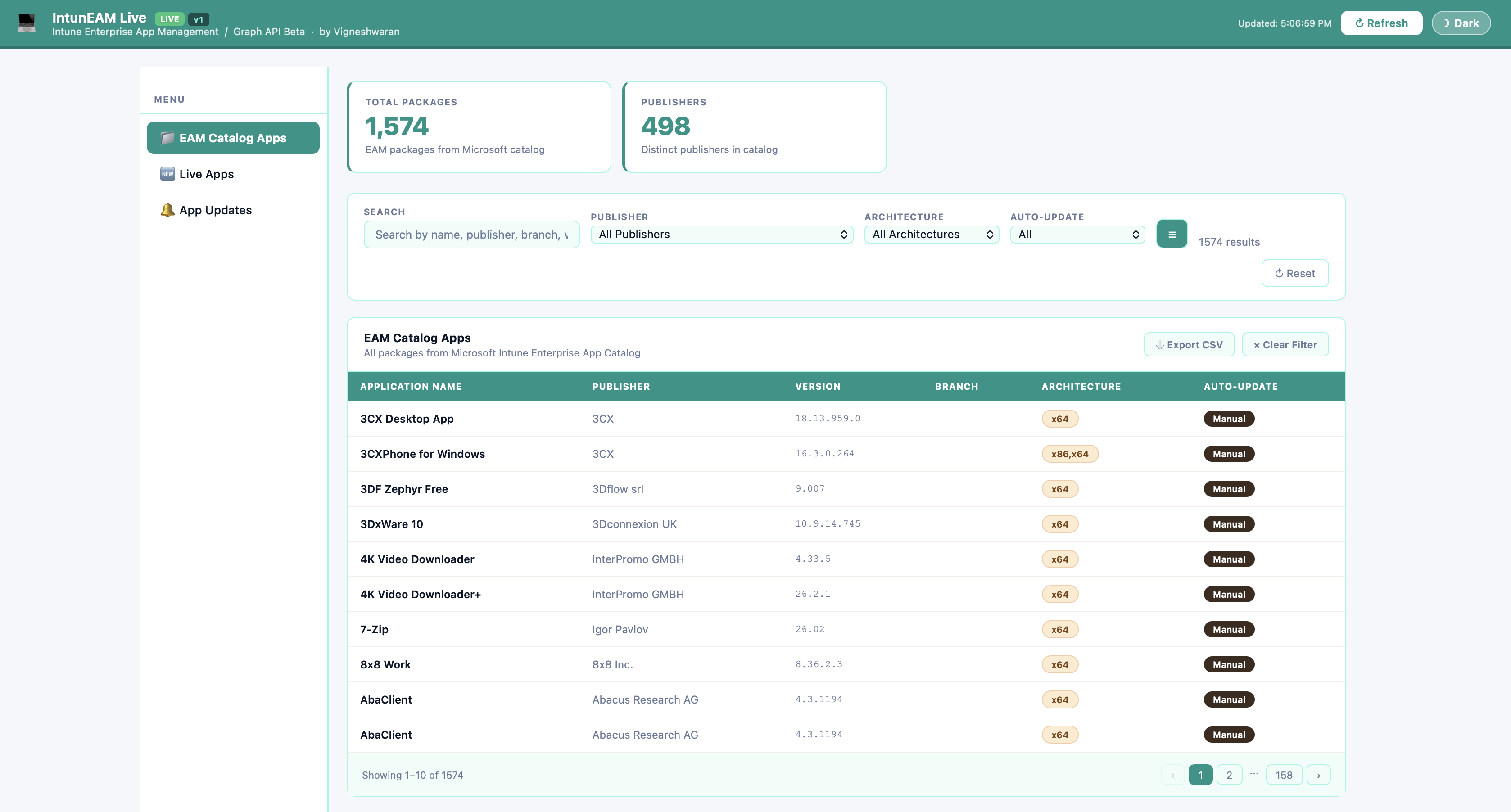Sort by Branch column header
Image resolution: width=1511 pixels, height=812 pixels.
(x=957, y=386)
